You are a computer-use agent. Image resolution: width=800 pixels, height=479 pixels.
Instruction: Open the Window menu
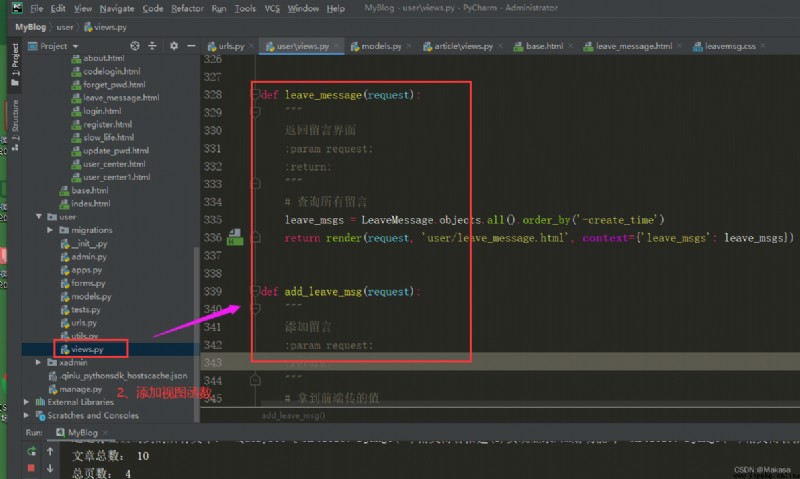(x=303, y=8)
